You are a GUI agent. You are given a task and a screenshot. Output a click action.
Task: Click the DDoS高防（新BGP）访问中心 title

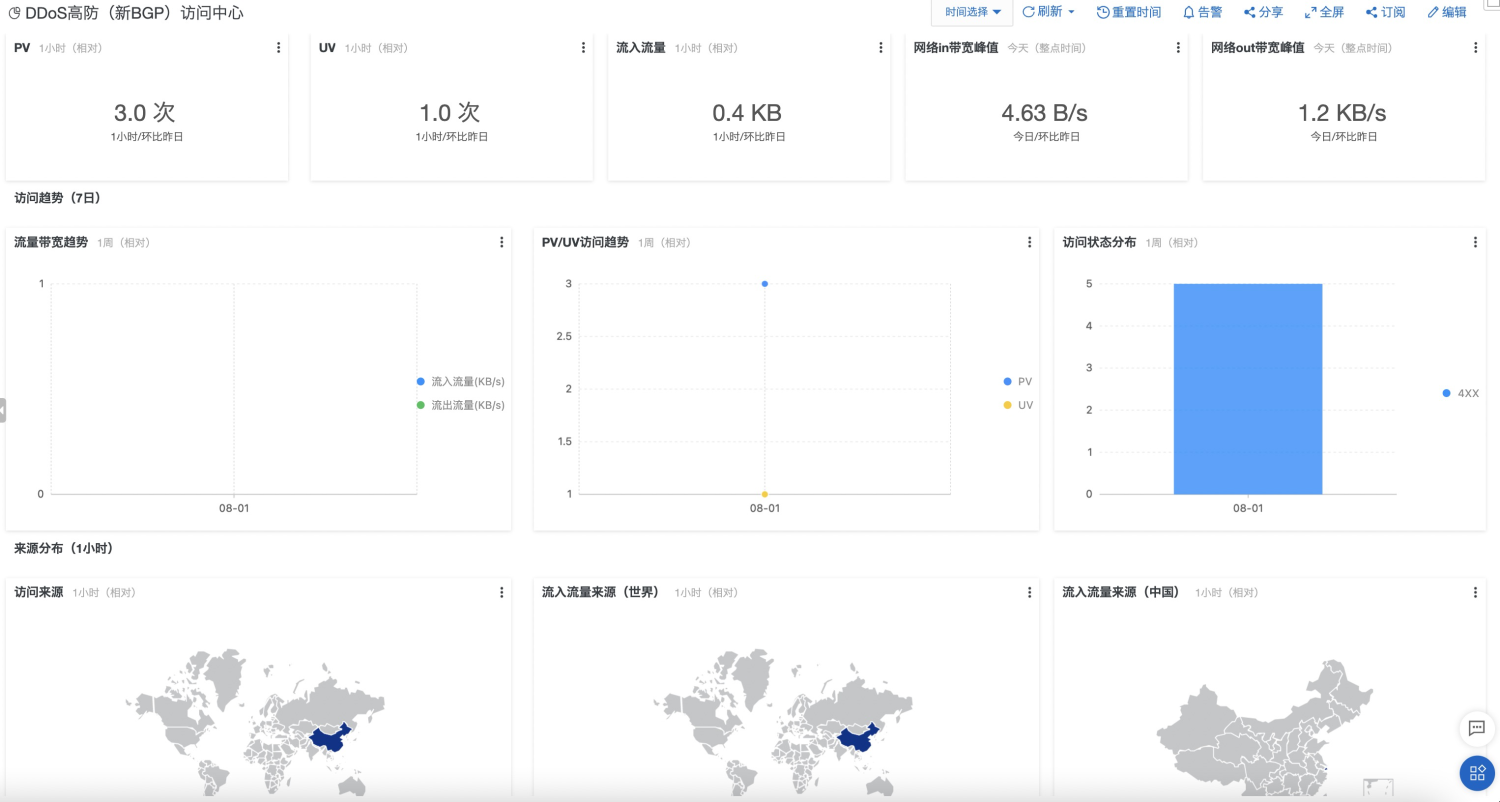(134, 13)
